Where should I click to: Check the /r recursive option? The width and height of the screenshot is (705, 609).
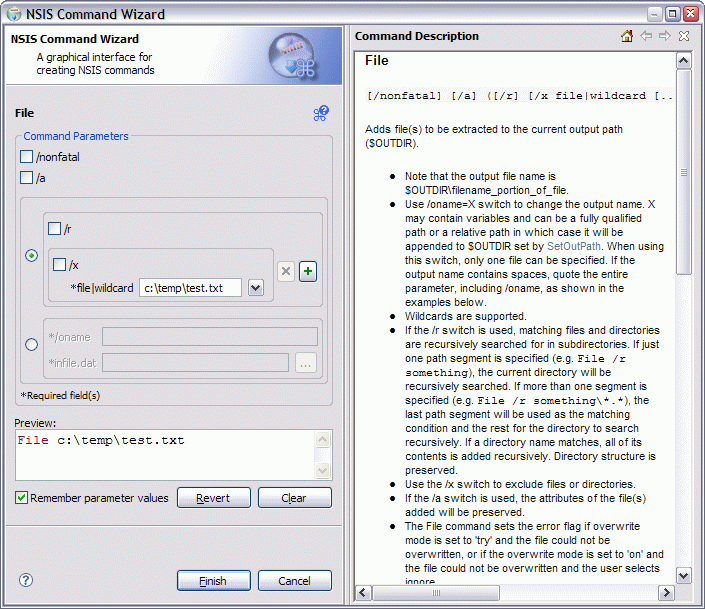point(54,228)
